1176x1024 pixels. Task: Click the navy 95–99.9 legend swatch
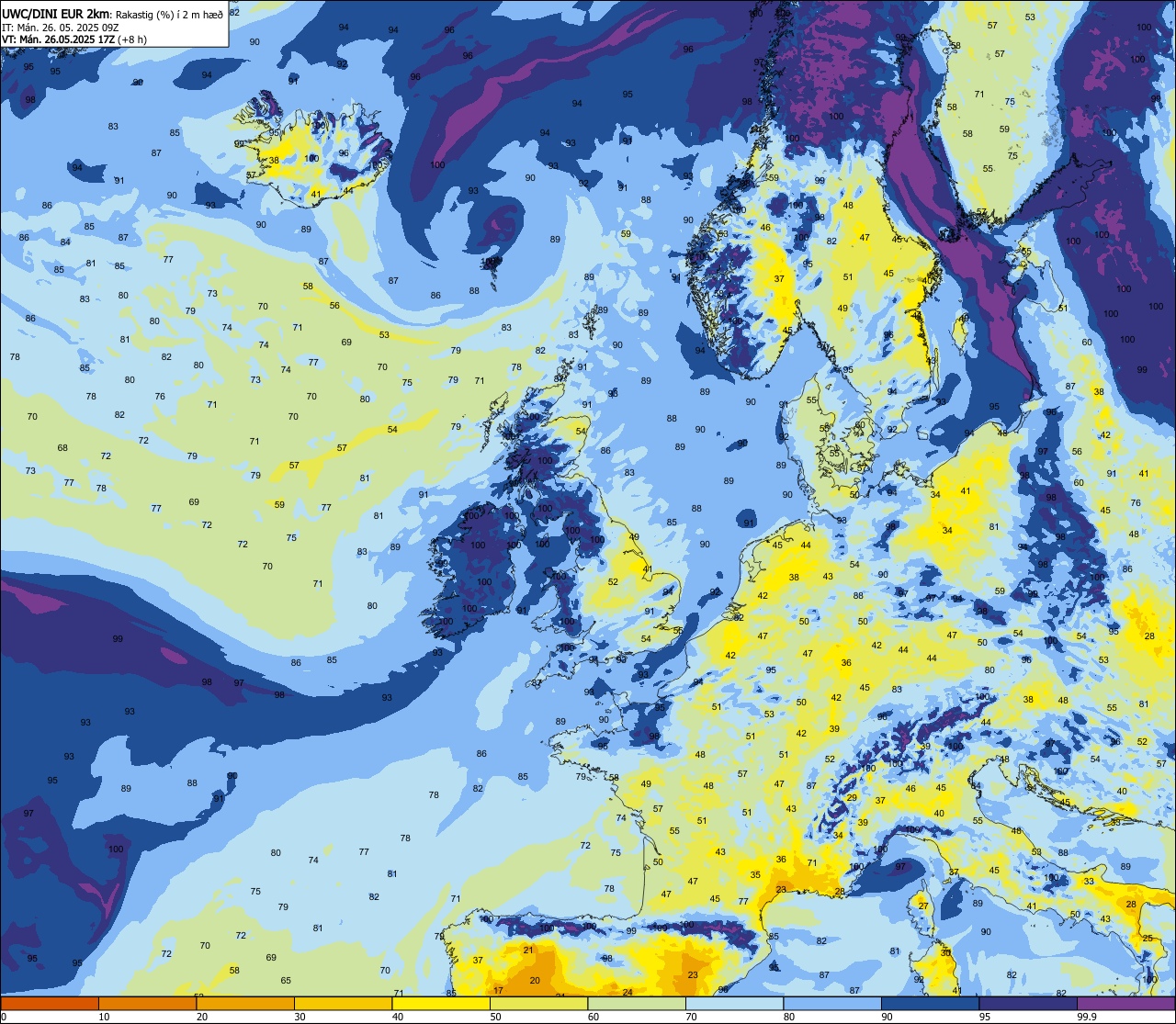click(x=1028, y=1003)
